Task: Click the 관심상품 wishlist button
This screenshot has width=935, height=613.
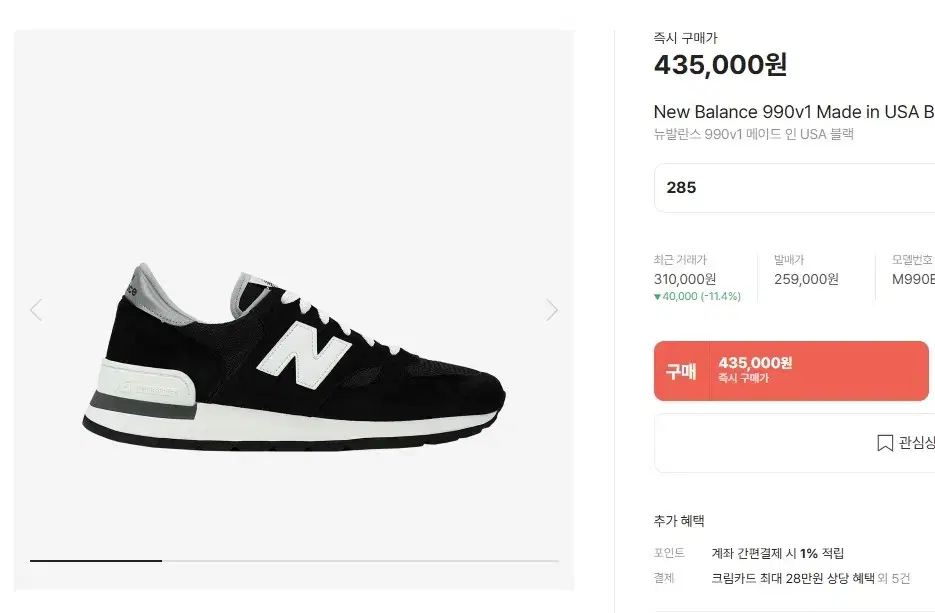Action: [x=794, y=443]
